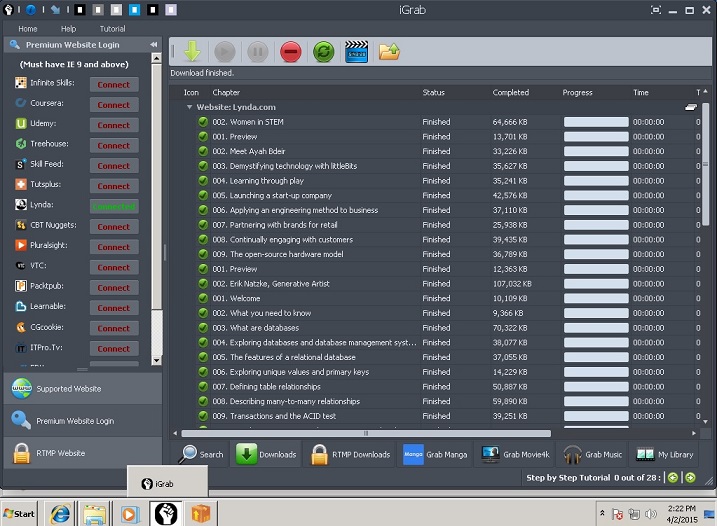Select Premium Website Login sidebar section
This screenshot has width=717, height=526.
(x=83, y=420)
